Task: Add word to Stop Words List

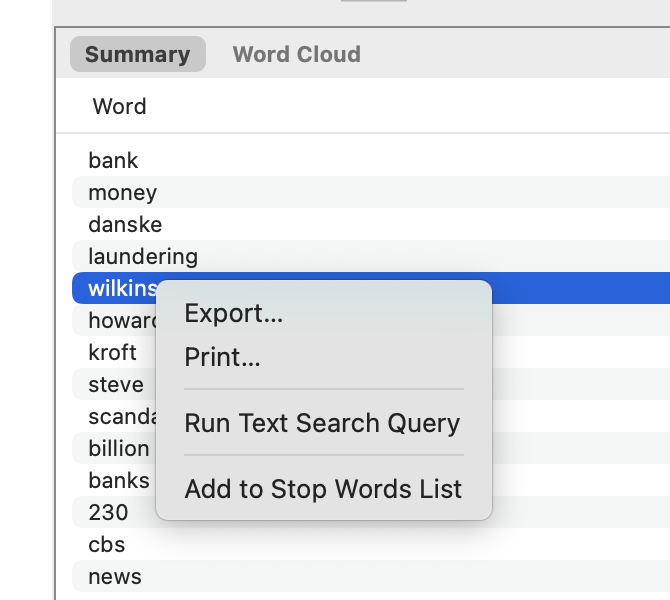Action: tap(323, 489)
